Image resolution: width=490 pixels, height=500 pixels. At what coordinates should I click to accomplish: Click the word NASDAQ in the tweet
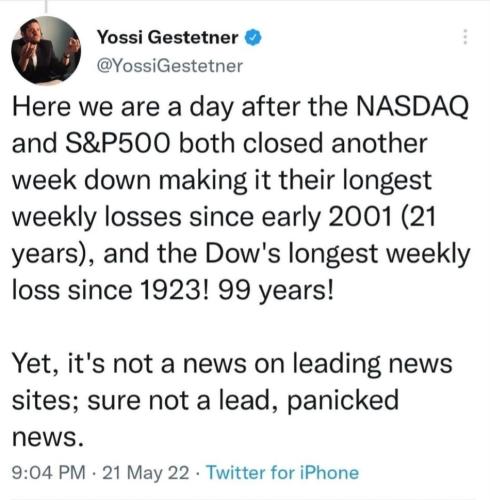pos(412,107)
